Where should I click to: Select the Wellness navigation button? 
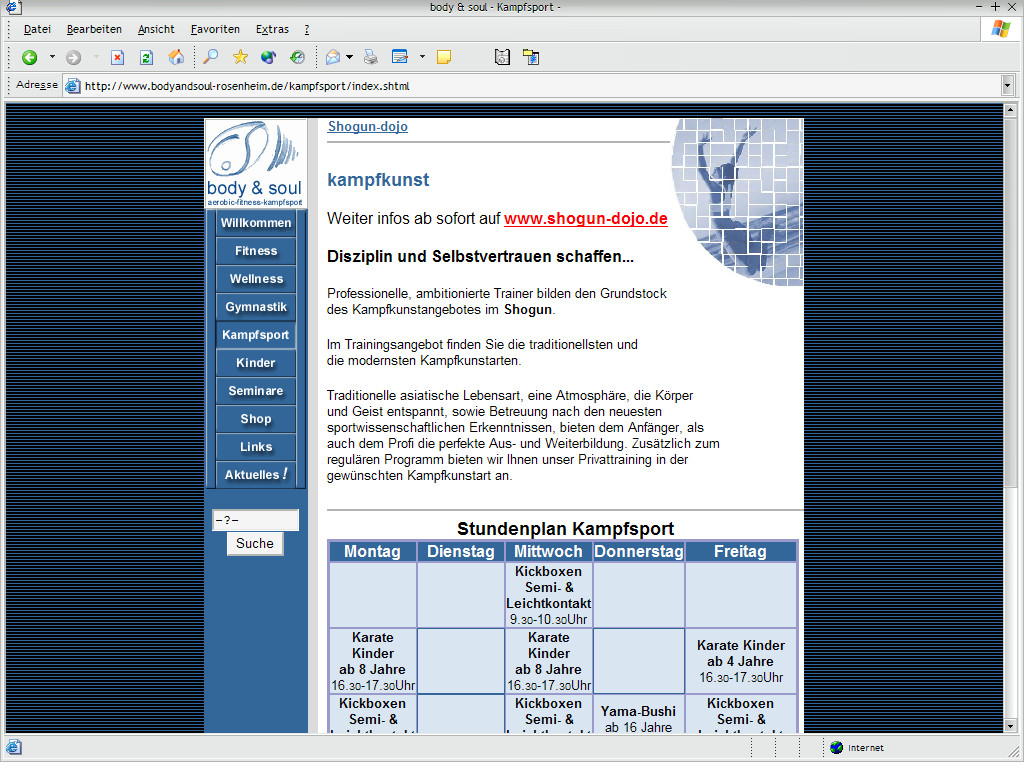256,279
